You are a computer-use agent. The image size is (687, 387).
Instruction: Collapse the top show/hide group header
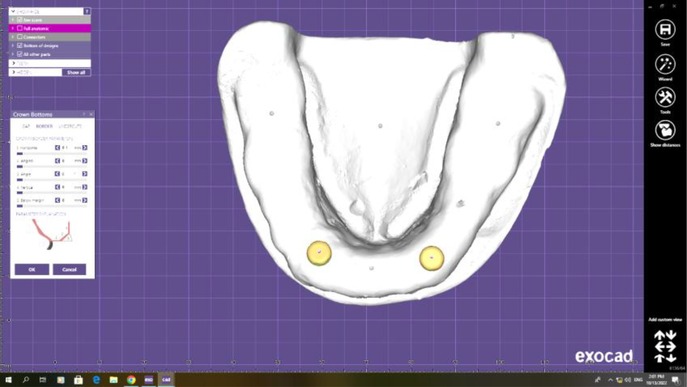13,11
